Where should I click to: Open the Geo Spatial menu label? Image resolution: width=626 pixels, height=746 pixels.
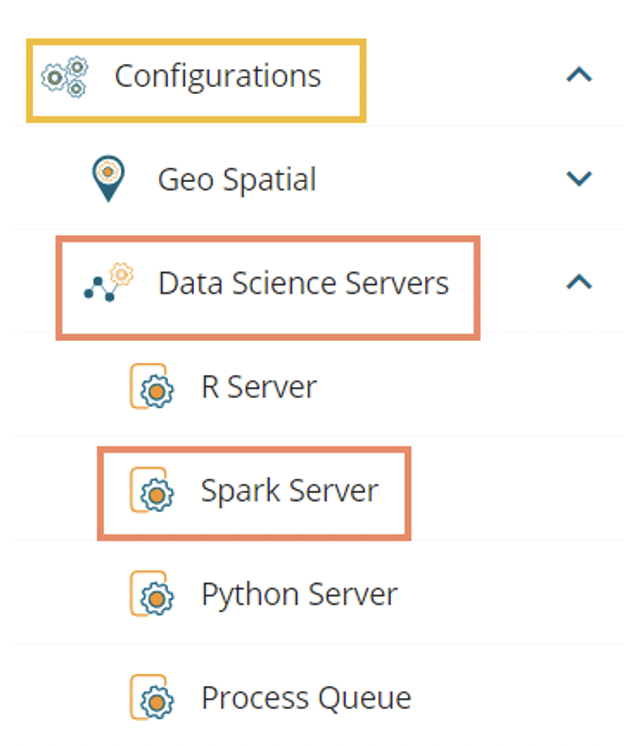[237, 180]
